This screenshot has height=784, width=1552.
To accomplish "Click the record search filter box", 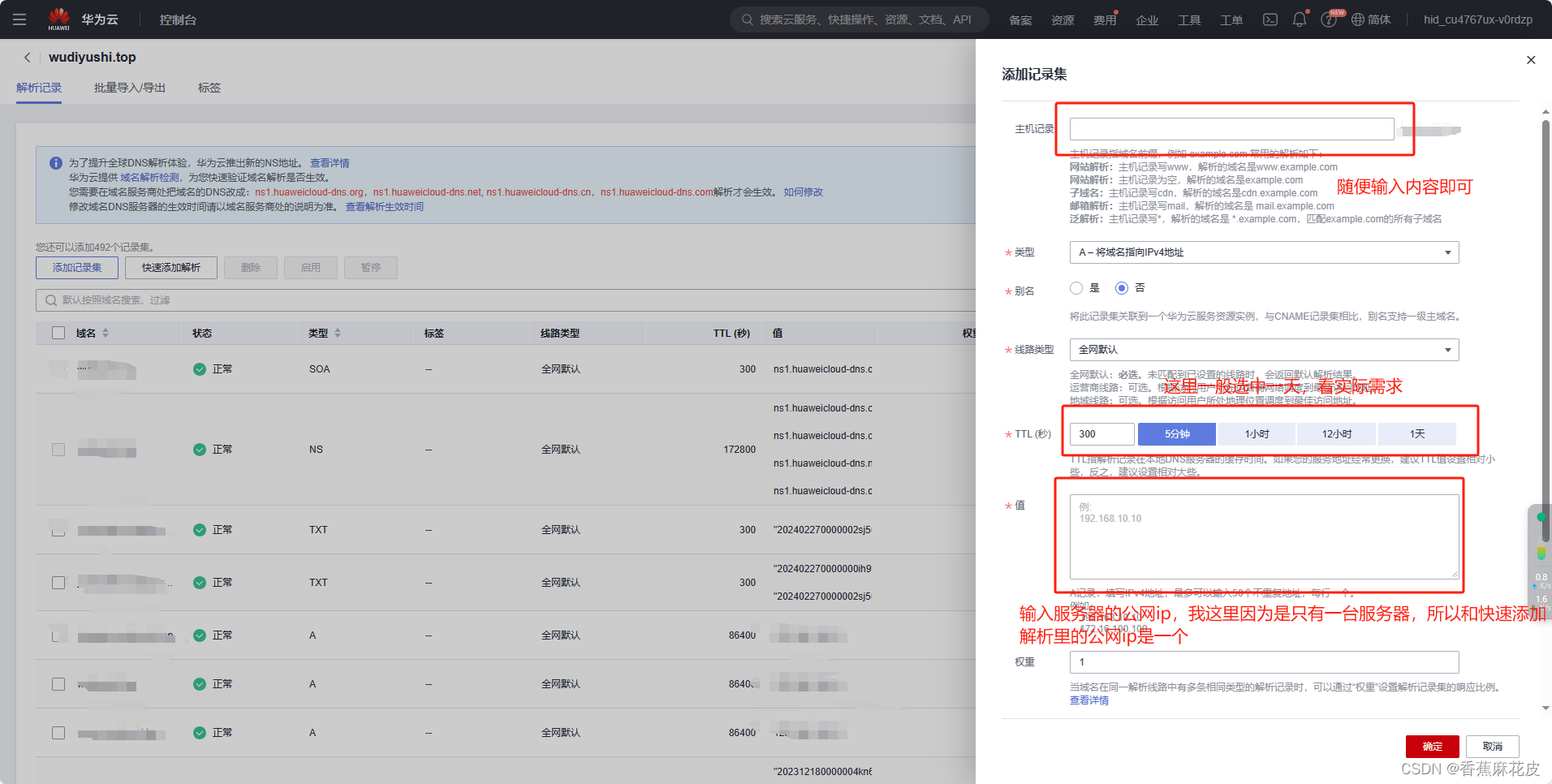I will pyautogui.click(x=505, y=300).
